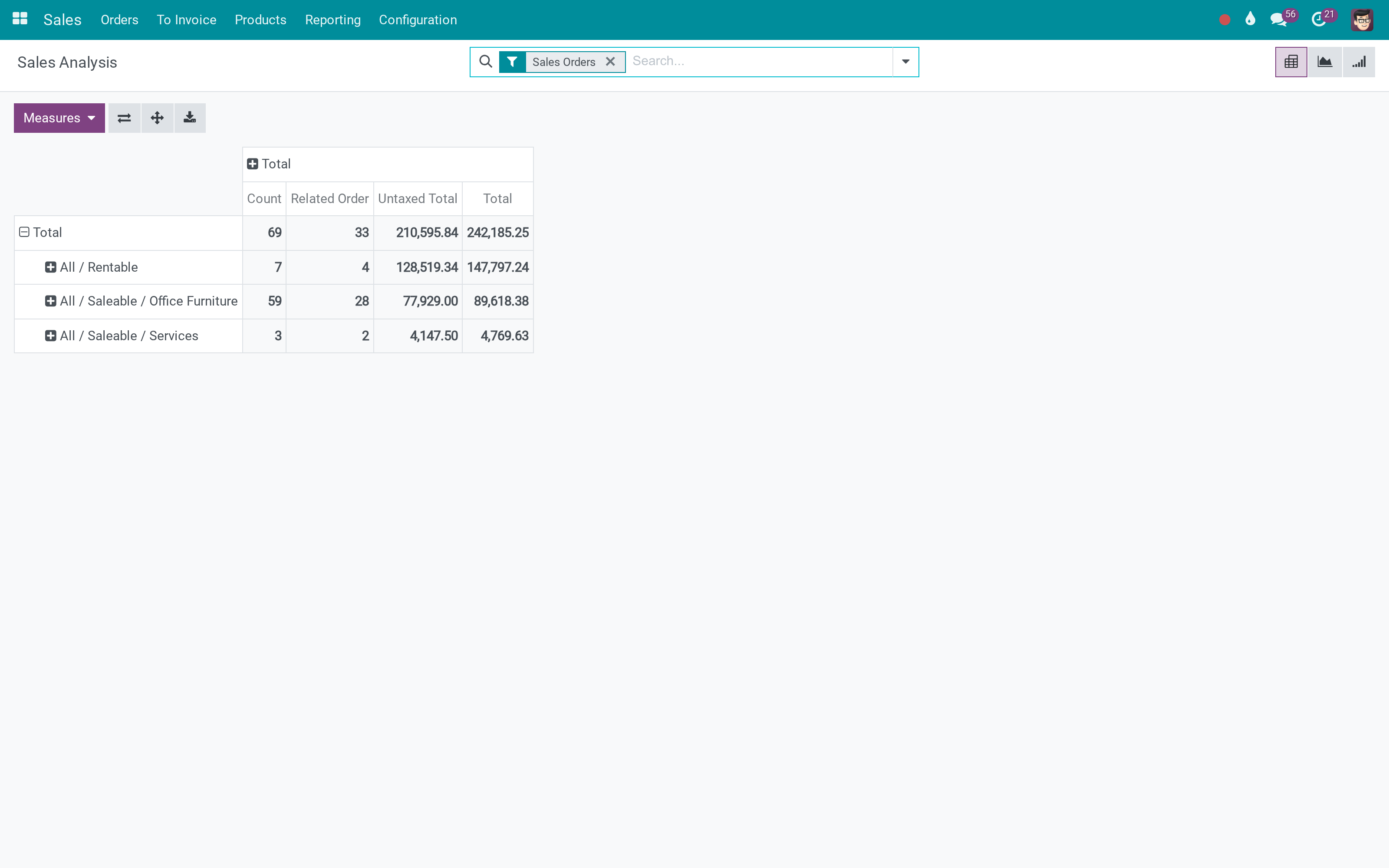Open the Measures dropdown
The height and width of the screenshot is (868, 1389).
pos(59,118)
